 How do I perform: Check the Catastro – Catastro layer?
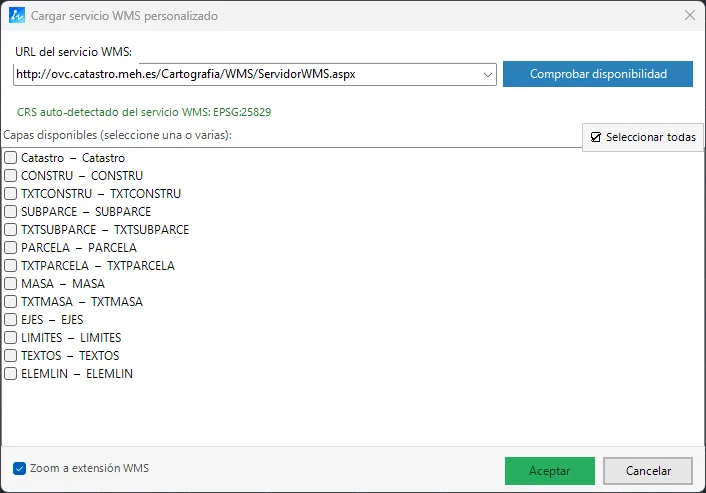[11, 158]
